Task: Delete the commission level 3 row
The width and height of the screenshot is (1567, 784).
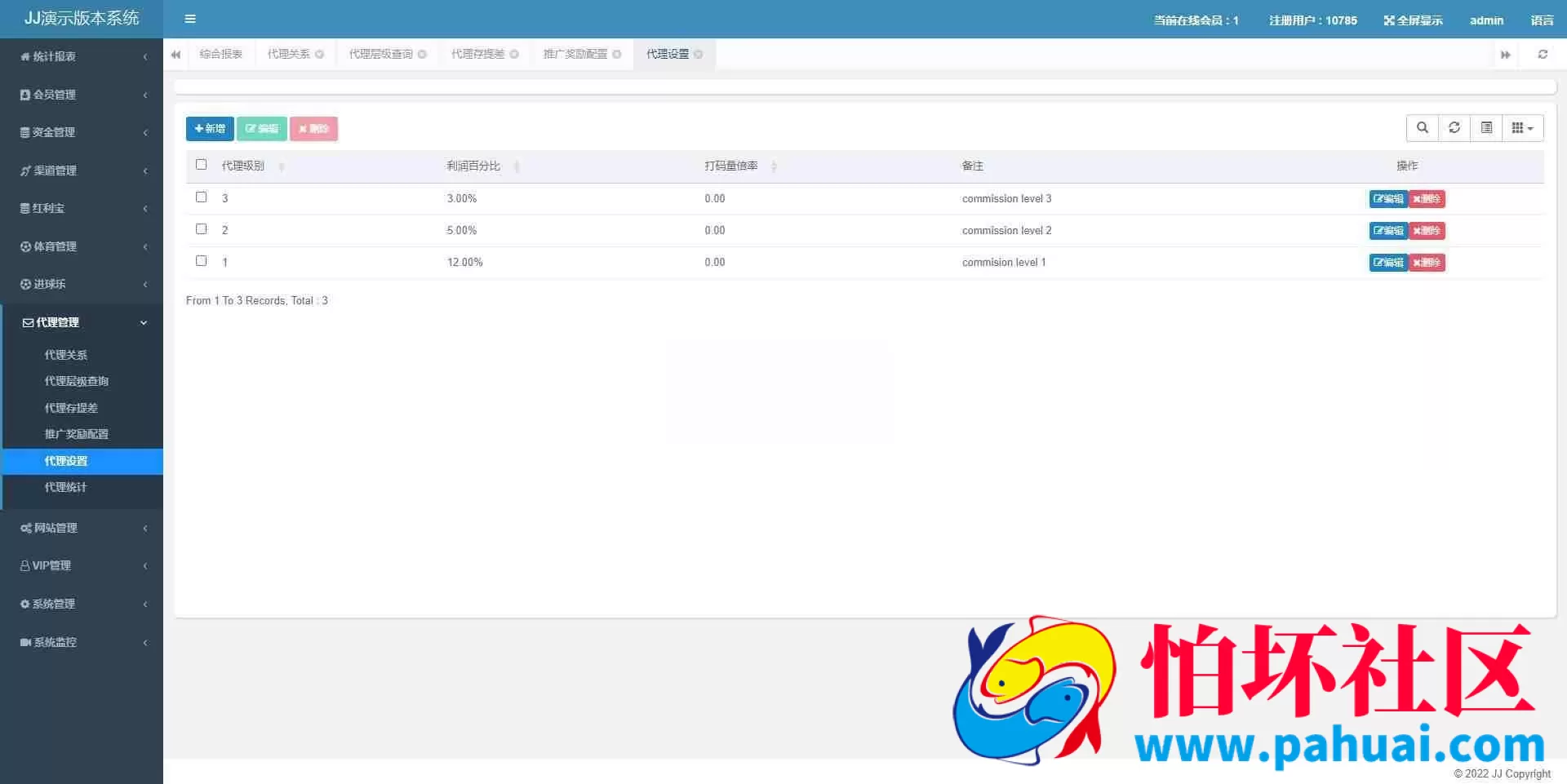Action: (x=1427, y=199)
